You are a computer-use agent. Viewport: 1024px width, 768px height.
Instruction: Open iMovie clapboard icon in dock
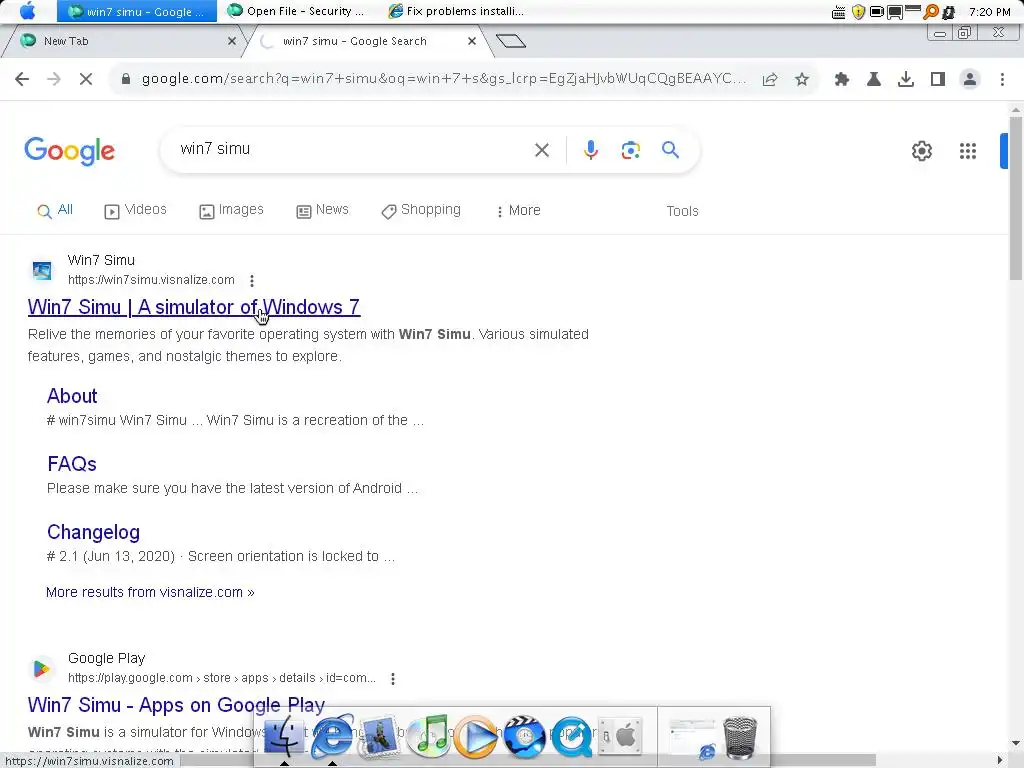click(524, 737)
